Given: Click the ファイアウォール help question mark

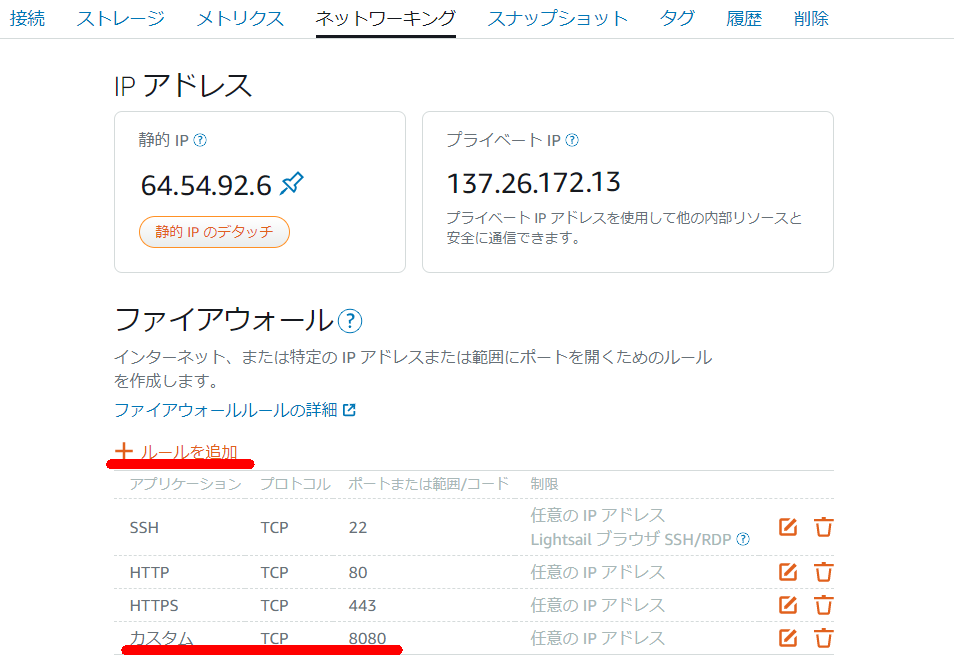Looking at the screenshot, I should click(x=349, y=321).
